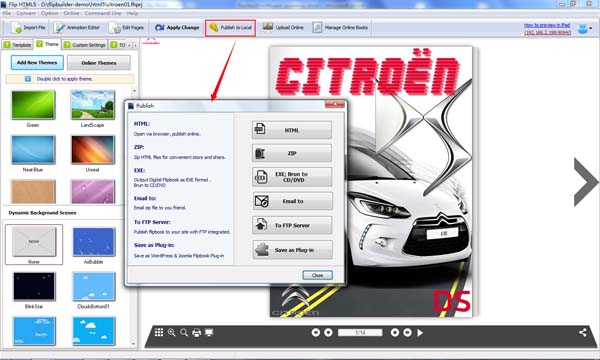Click the Import File toolbar button
This screenshot has width=600, height=360.
tap(28, 28)
